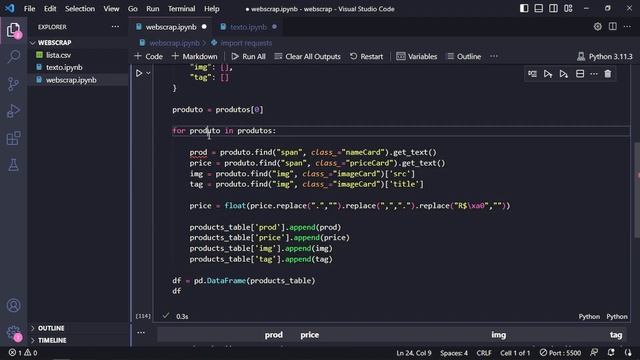Change line ending via CRLF

pos(484,353)
